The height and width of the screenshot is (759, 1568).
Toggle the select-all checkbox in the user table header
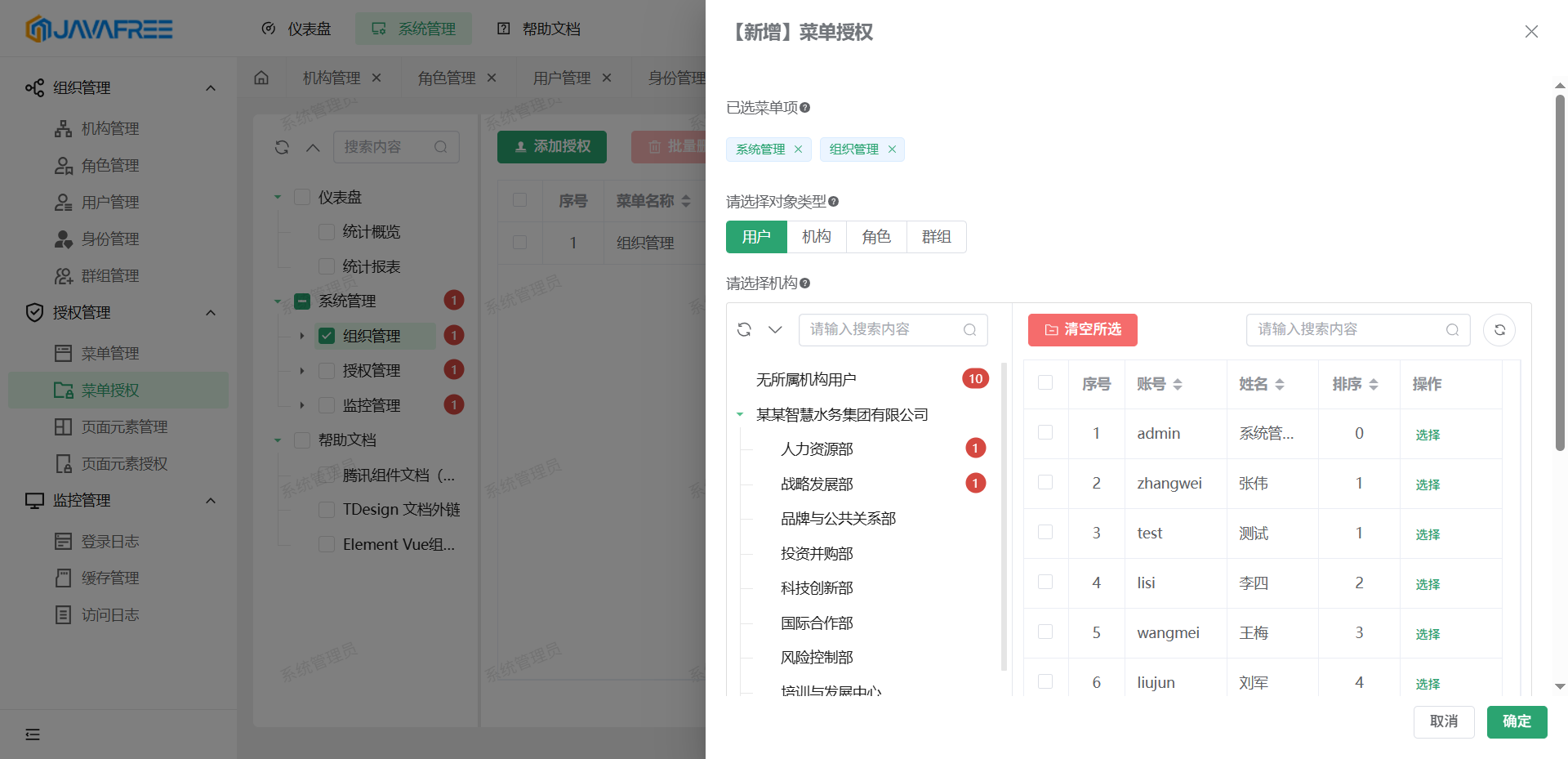click(x=1045, y=383)
